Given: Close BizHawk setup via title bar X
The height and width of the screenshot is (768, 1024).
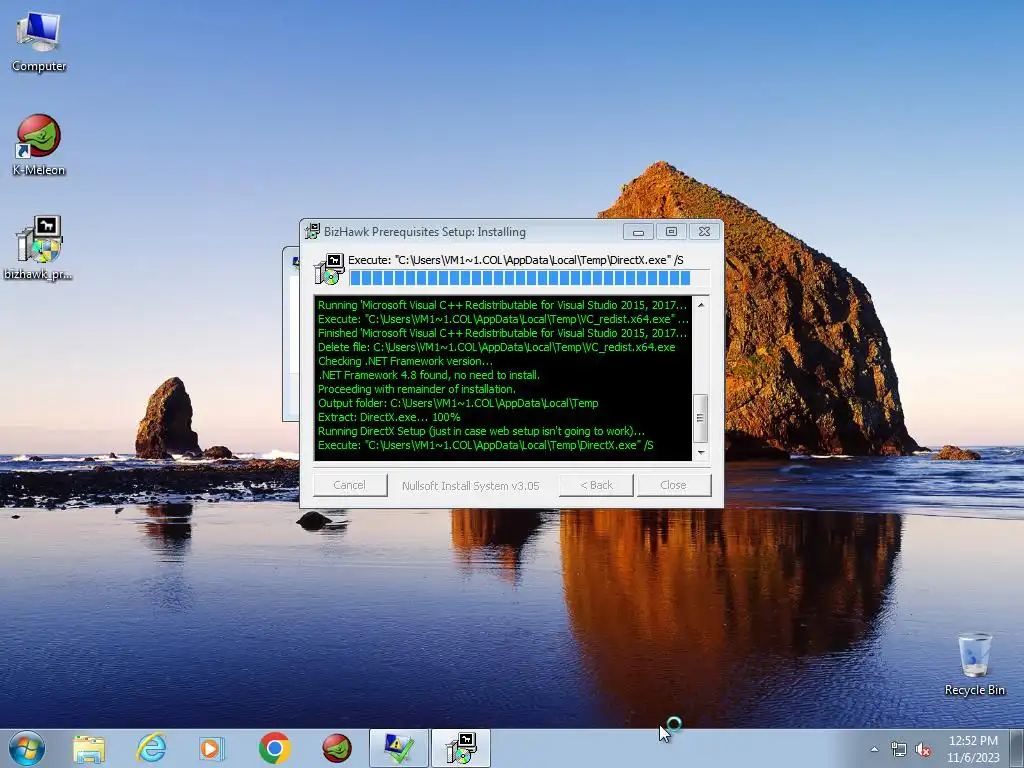Looking at the screenshot, I should (x=704, y=231).
